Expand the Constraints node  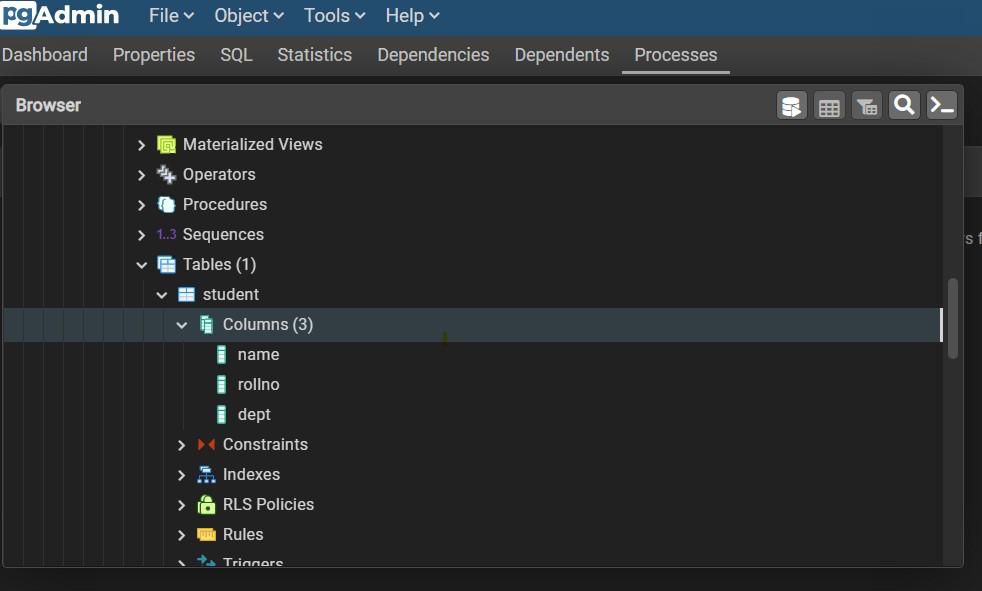click(x=181, y=444)
